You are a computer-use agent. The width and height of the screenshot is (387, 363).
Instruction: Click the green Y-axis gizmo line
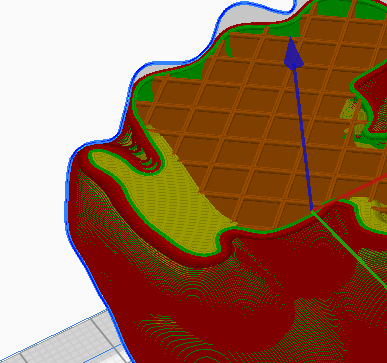pos(349,249)
